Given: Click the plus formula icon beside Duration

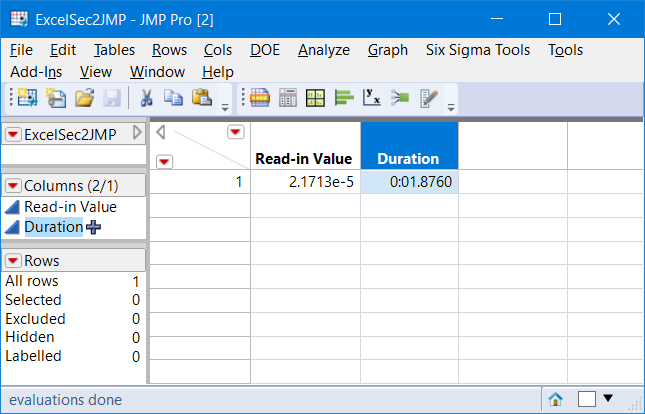Looking at the screenshot, I should [93, 227].
